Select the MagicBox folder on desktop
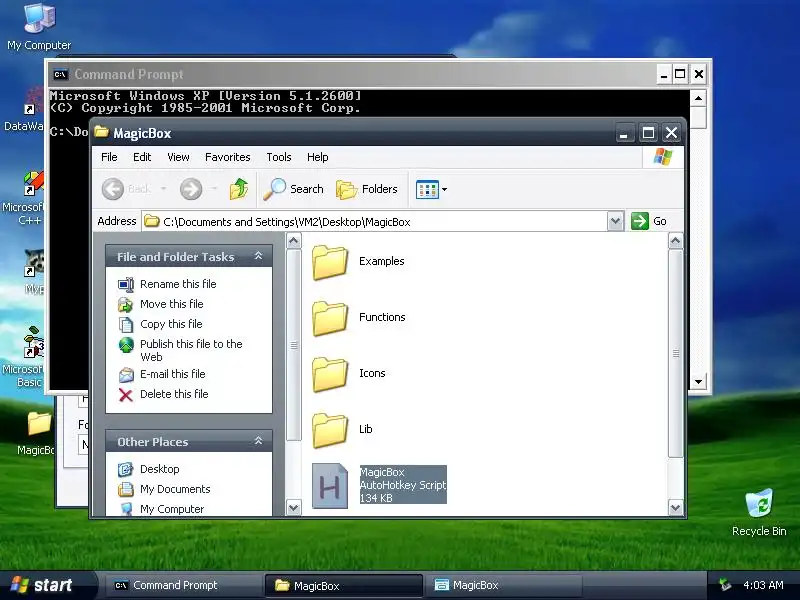This screenshot has width=800, height=600. pos(39,433)
